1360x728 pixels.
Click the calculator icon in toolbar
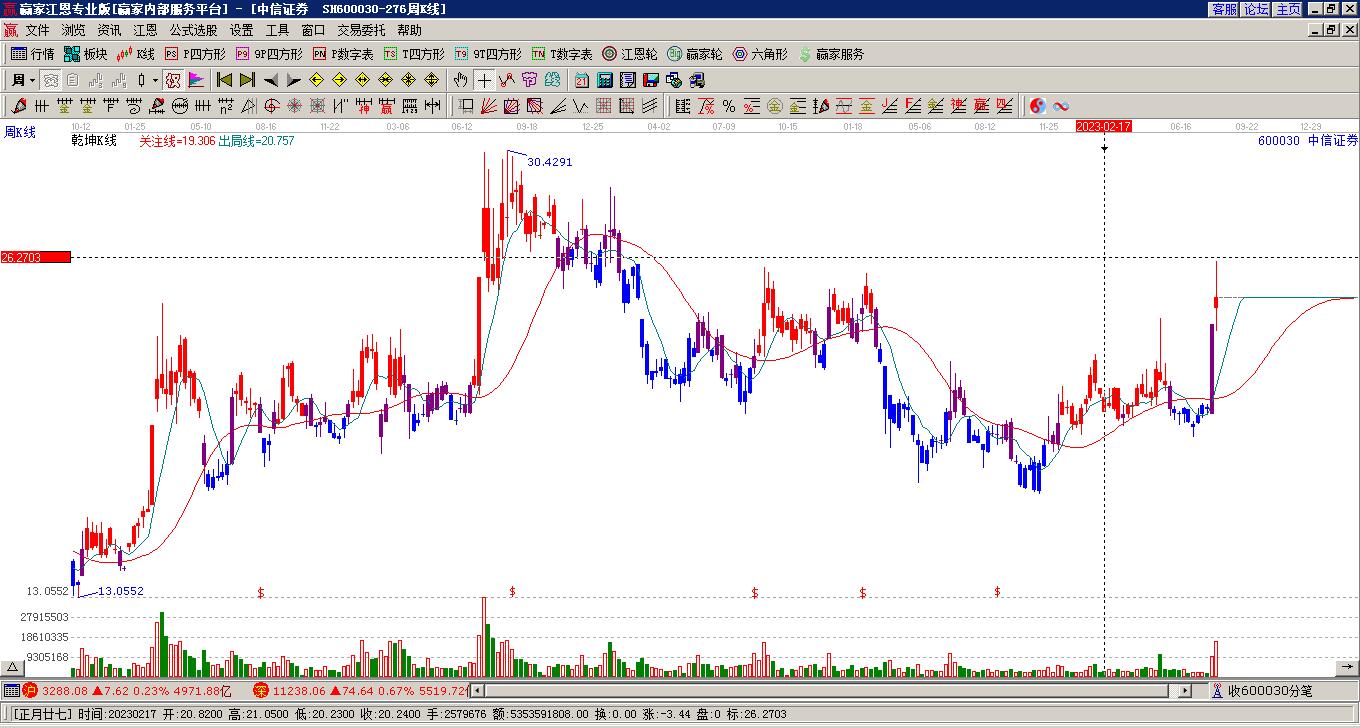(605, 80)
